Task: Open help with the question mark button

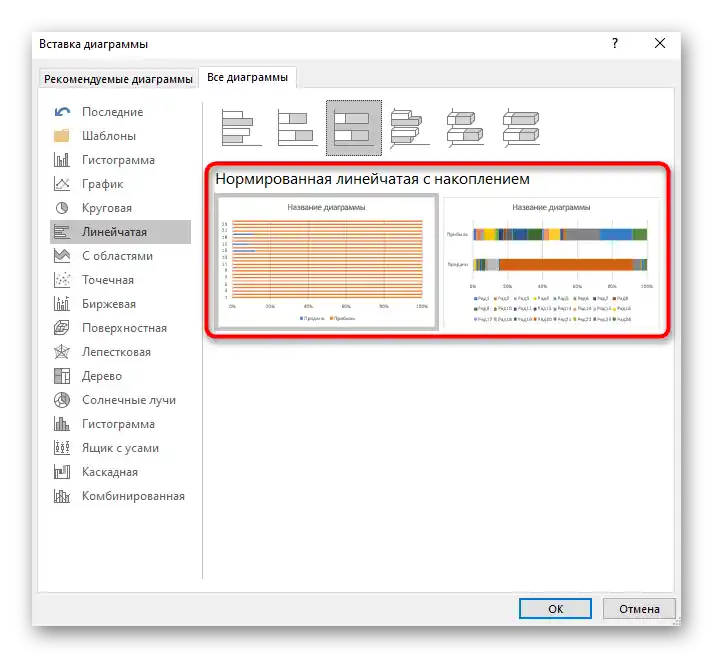Action: [615, 44]
